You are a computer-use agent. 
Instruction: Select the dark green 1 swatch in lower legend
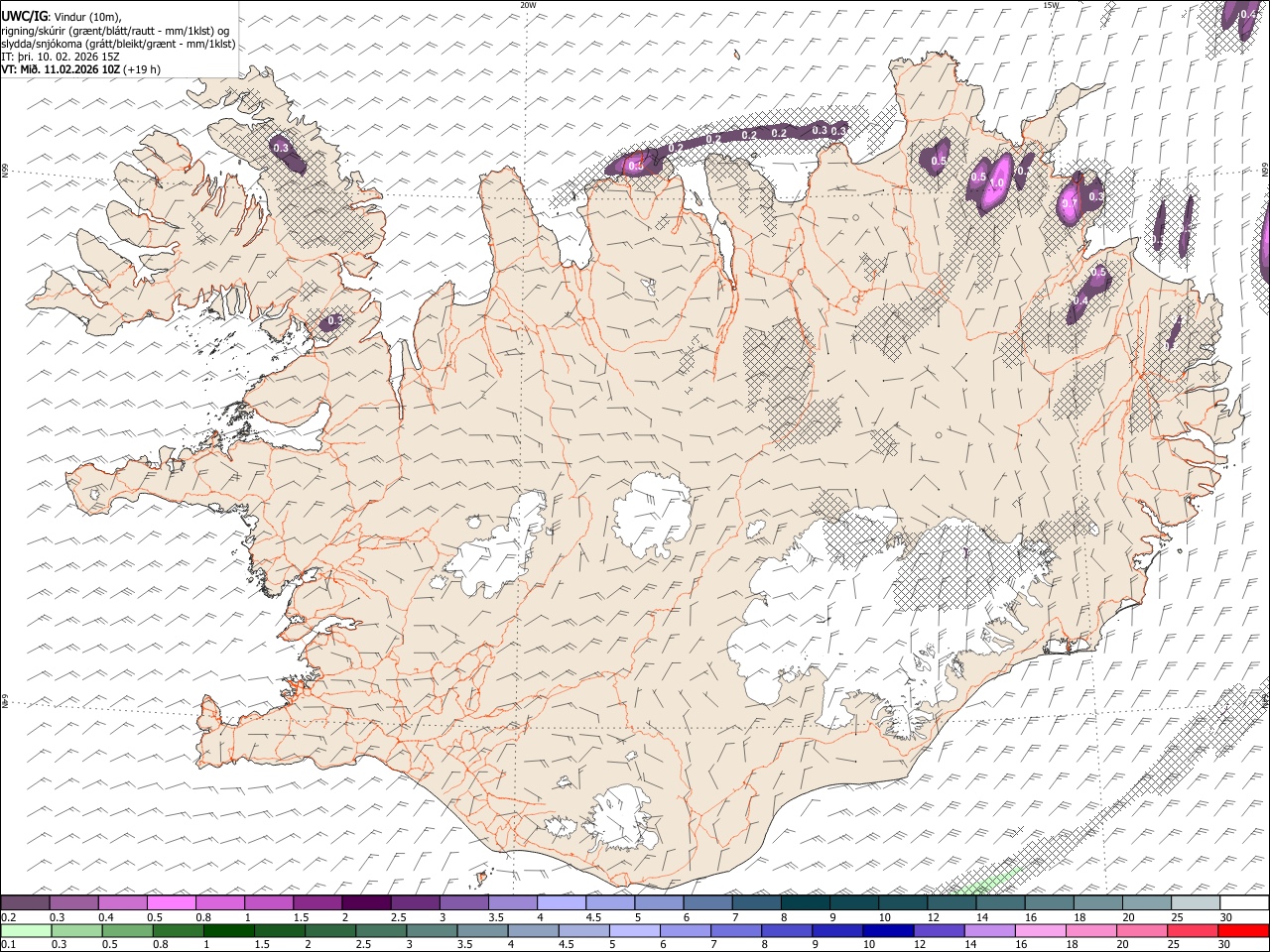coord(228,930)
